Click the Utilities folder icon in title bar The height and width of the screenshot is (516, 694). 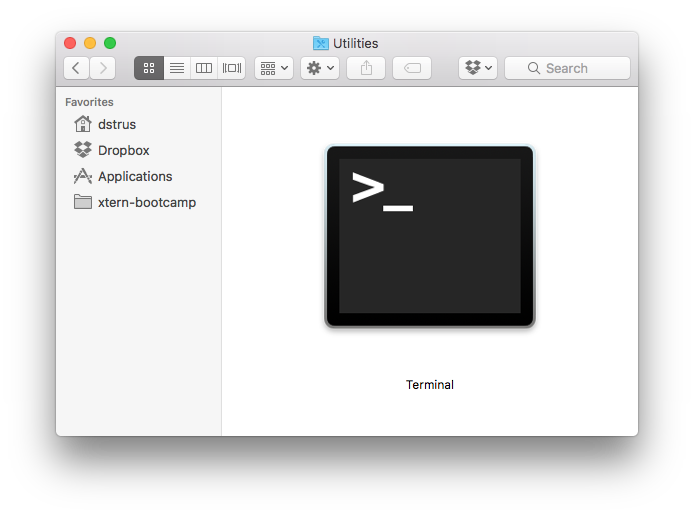321,43
